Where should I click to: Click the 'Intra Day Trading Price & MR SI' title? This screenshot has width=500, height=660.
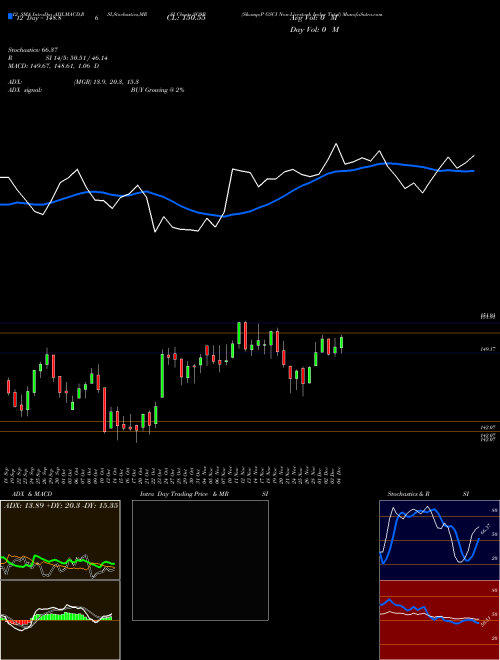coord(204,494)
